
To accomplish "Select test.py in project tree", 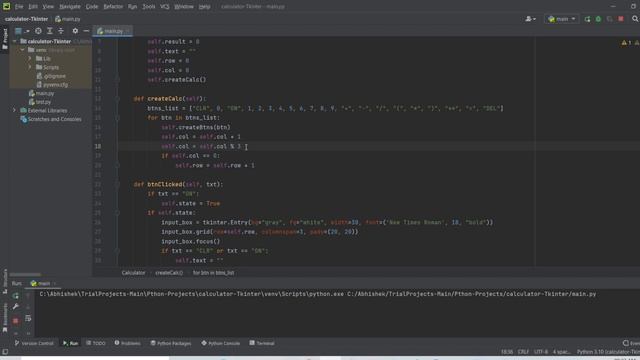I will coord(40,102).
